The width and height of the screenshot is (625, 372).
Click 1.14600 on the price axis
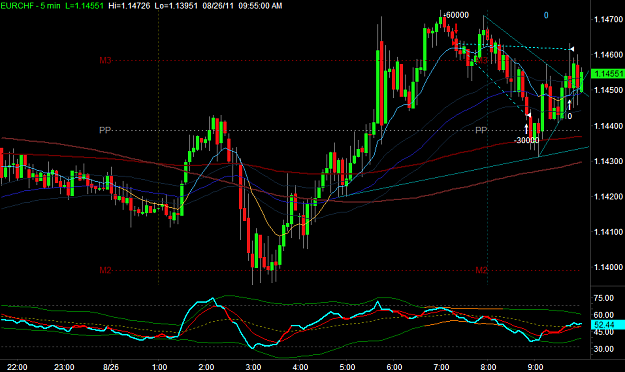[x=608, y=55]
